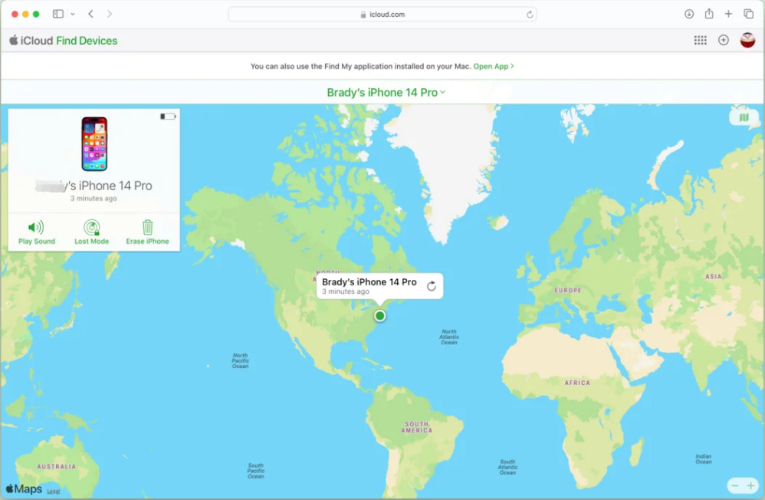
Task: Select the green device location dot
Action: click(x=380, y=316)
